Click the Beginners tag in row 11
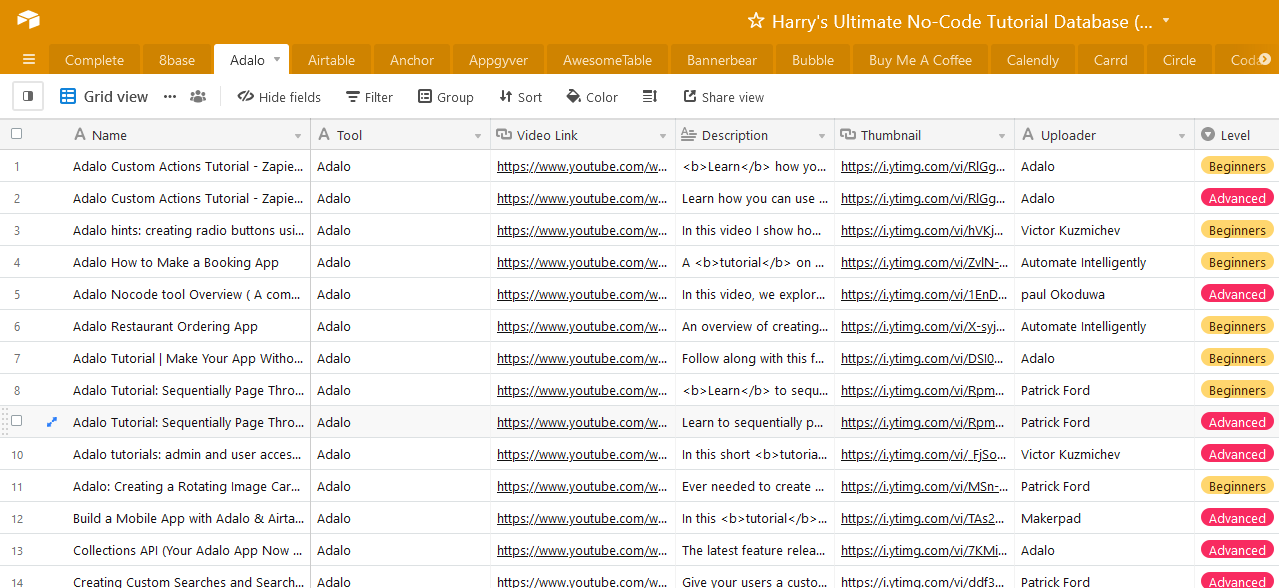The width and height of the screenshot is (1279, 588). click(x=1237, y=486)
